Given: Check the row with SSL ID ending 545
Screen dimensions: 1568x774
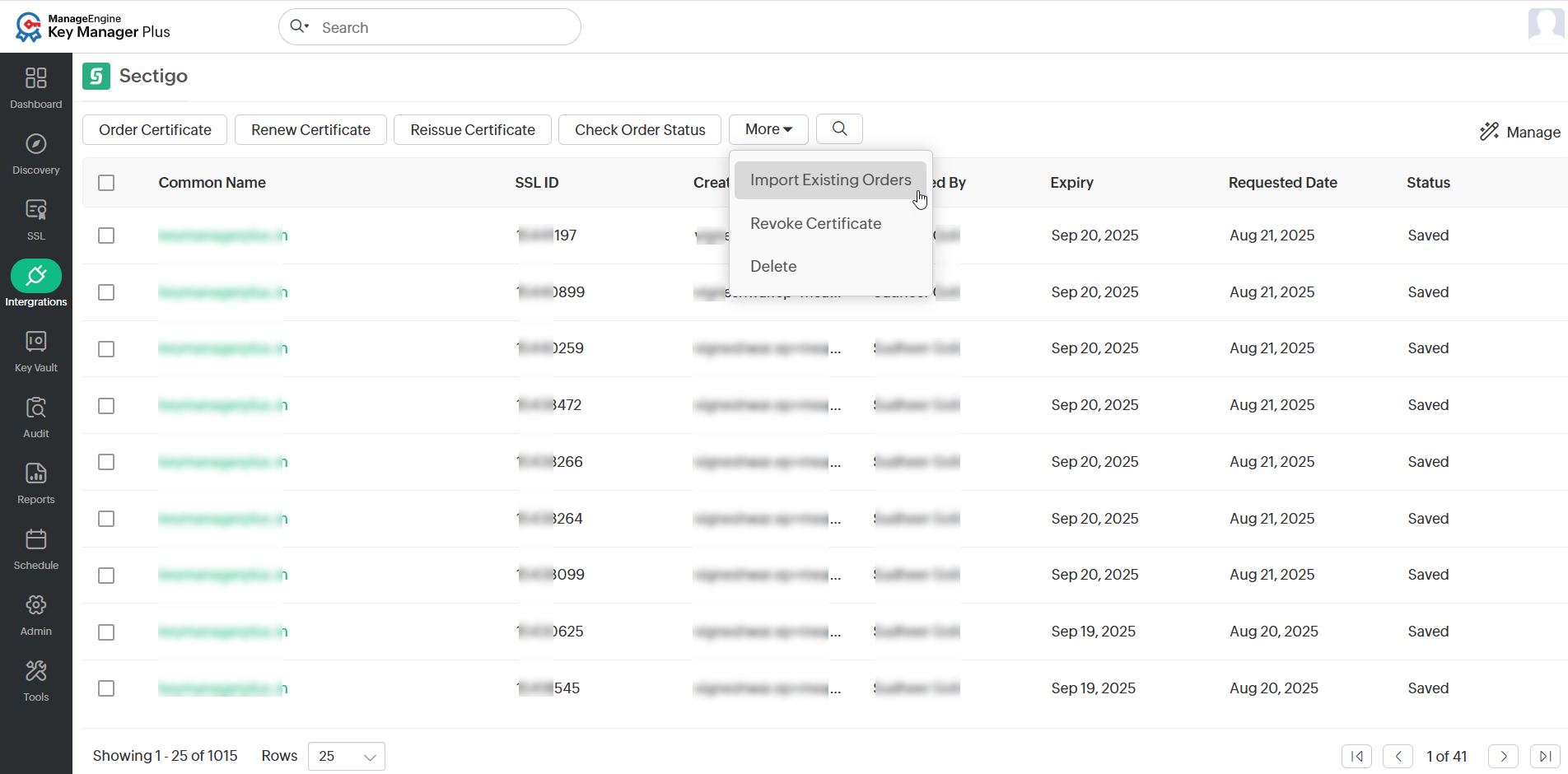Looking at the screenshot, I should 106,688.
